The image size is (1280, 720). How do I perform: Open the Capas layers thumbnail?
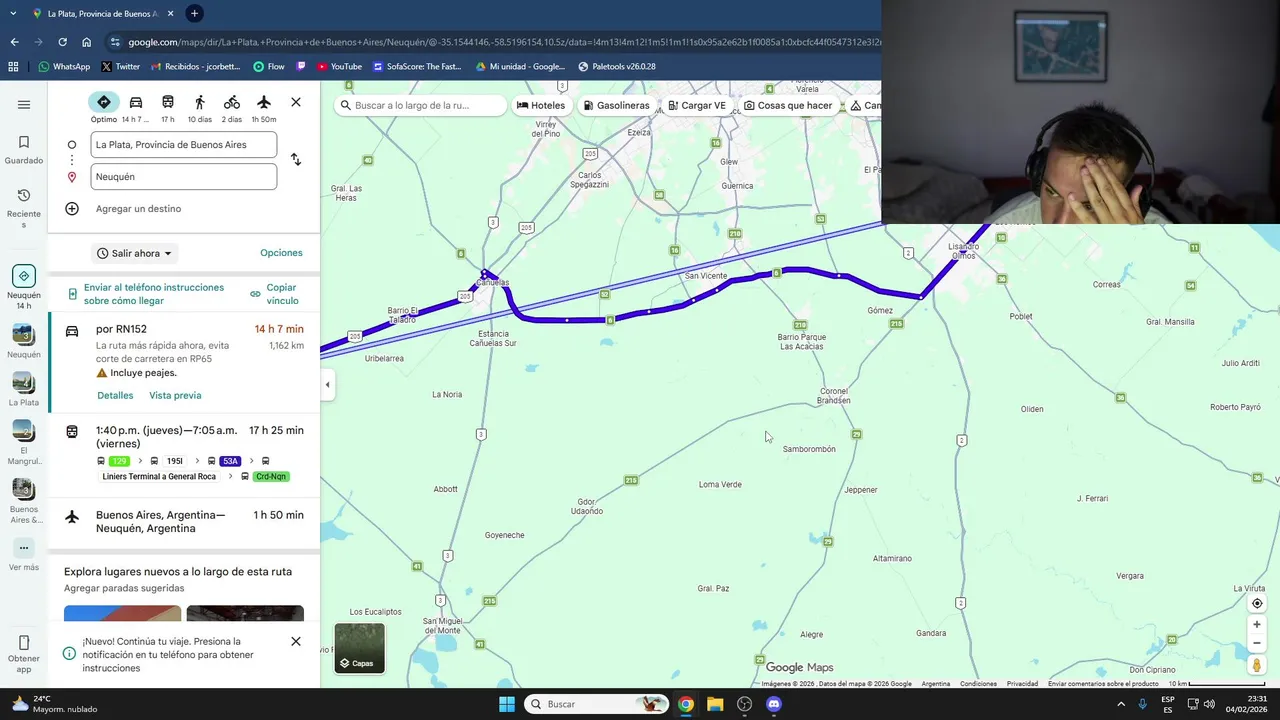(359, 648)
